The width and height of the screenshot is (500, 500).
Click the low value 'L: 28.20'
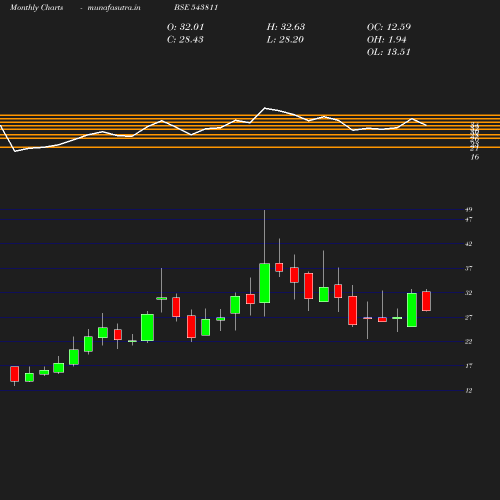pyautogui.click(x=285, y=40)
